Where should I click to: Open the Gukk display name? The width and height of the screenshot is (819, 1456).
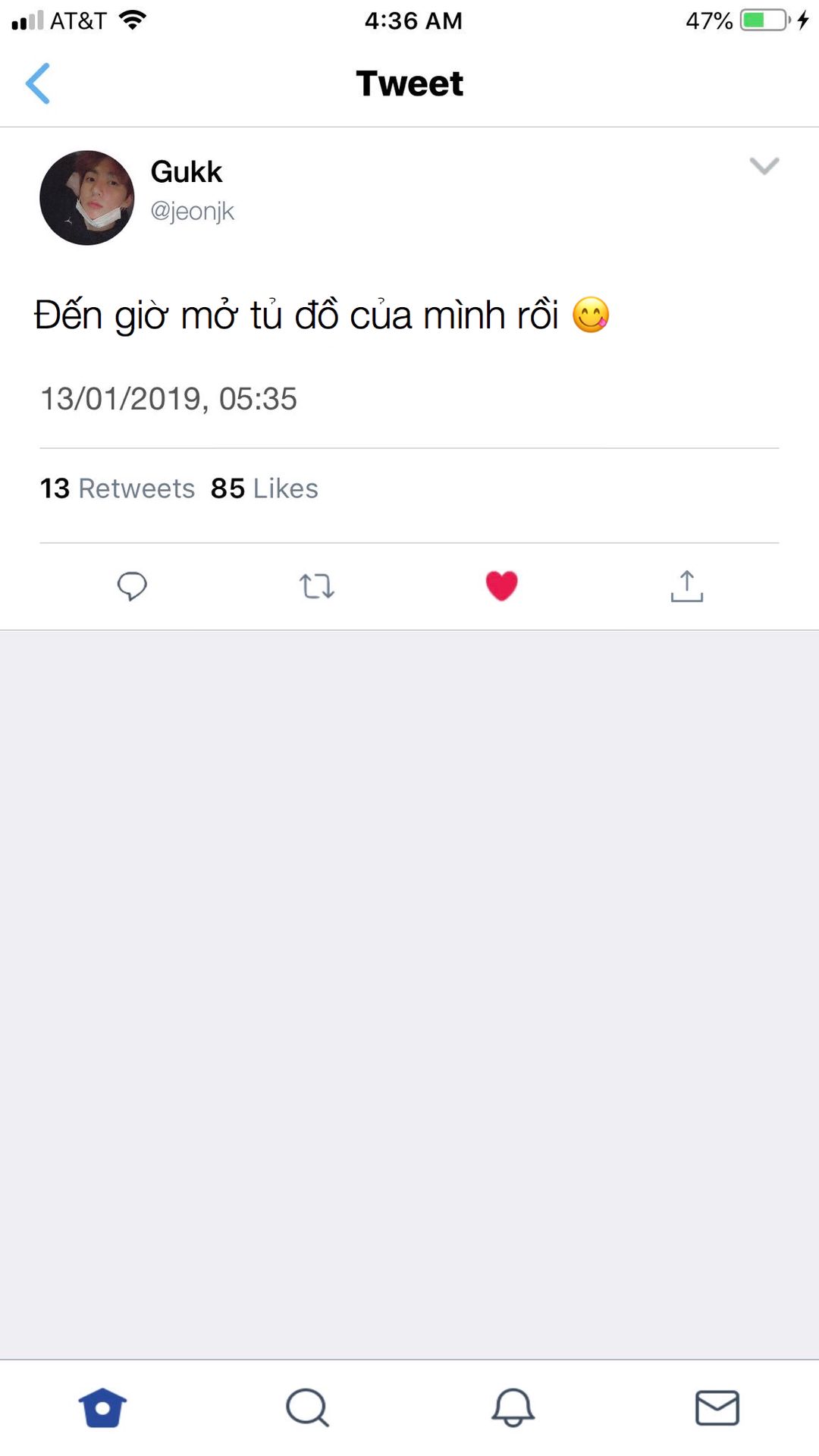click(x=187, y=172)
